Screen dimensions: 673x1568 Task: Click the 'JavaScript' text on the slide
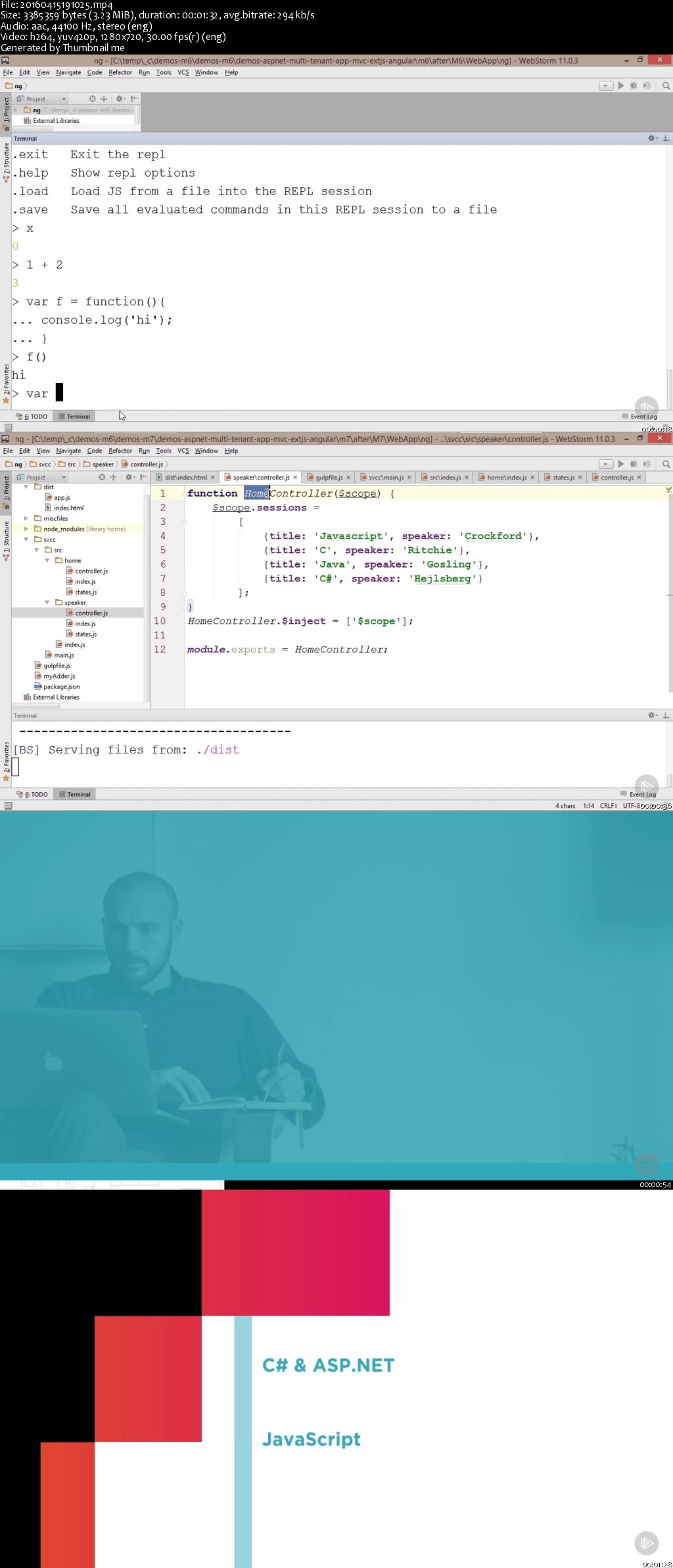312,1440
